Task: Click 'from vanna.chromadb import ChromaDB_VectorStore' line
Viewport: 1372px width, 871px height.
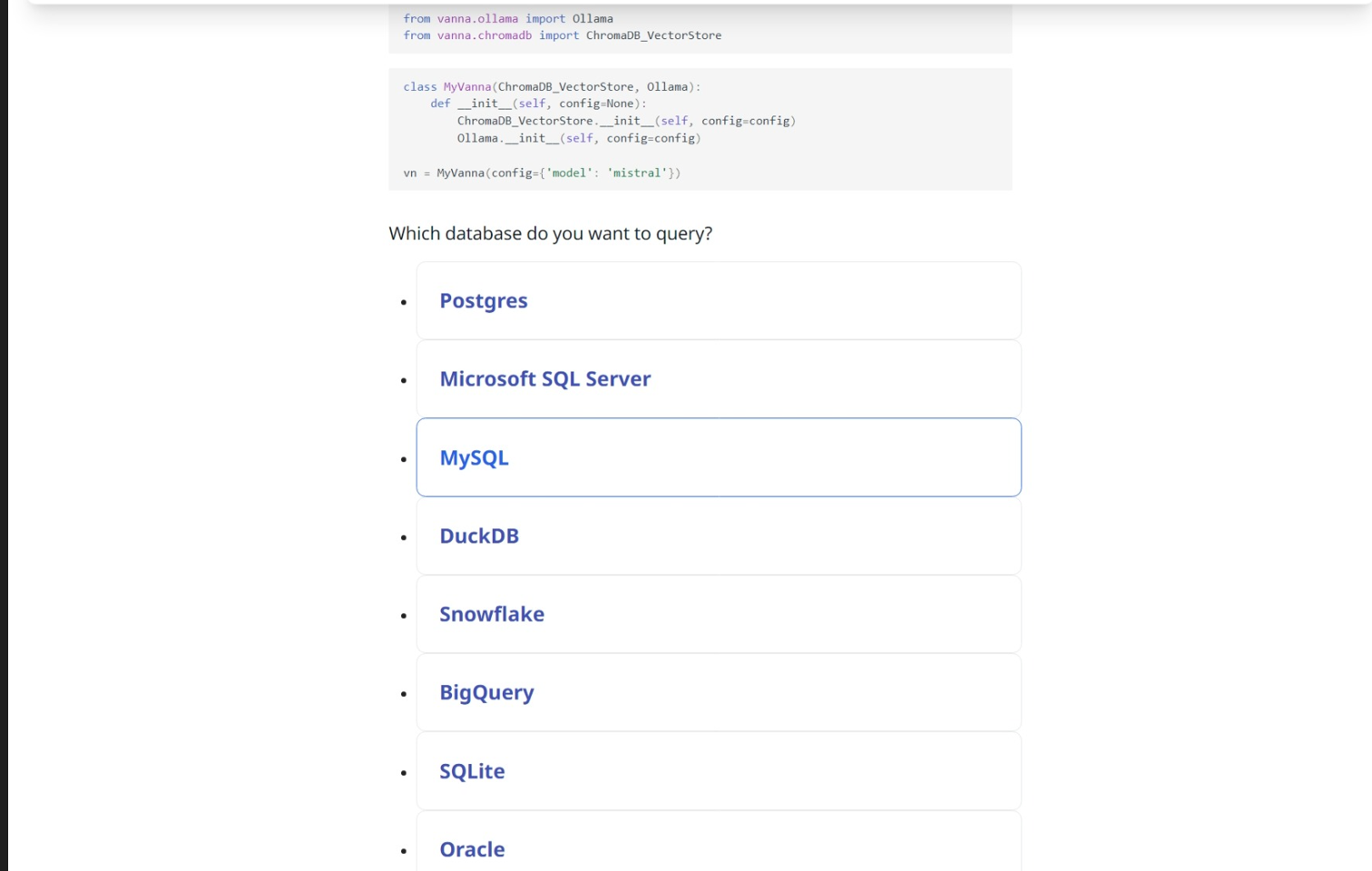Action: tap(563, 35)
